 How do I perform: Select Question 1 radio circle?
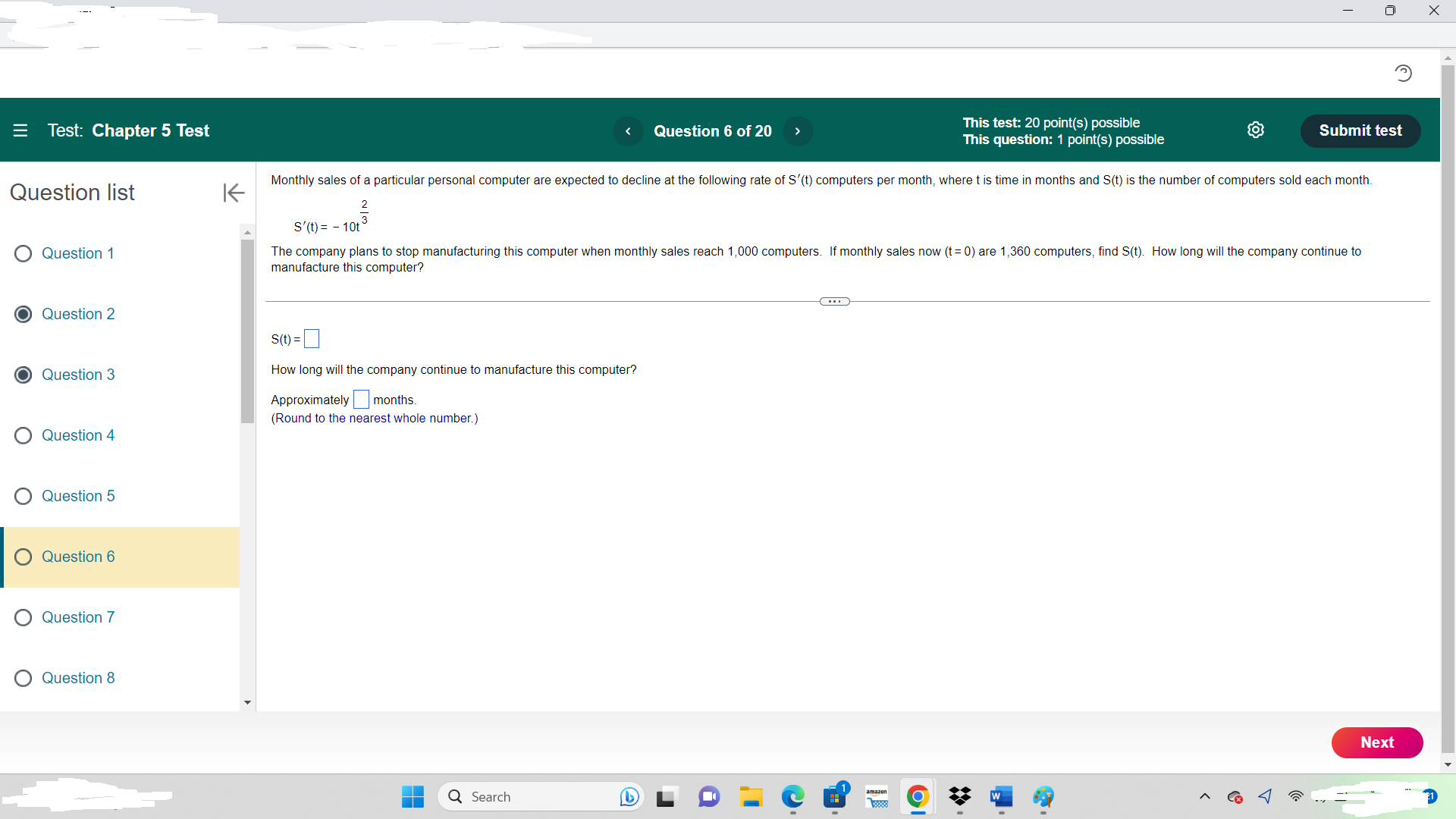click(x=23, y=253)
